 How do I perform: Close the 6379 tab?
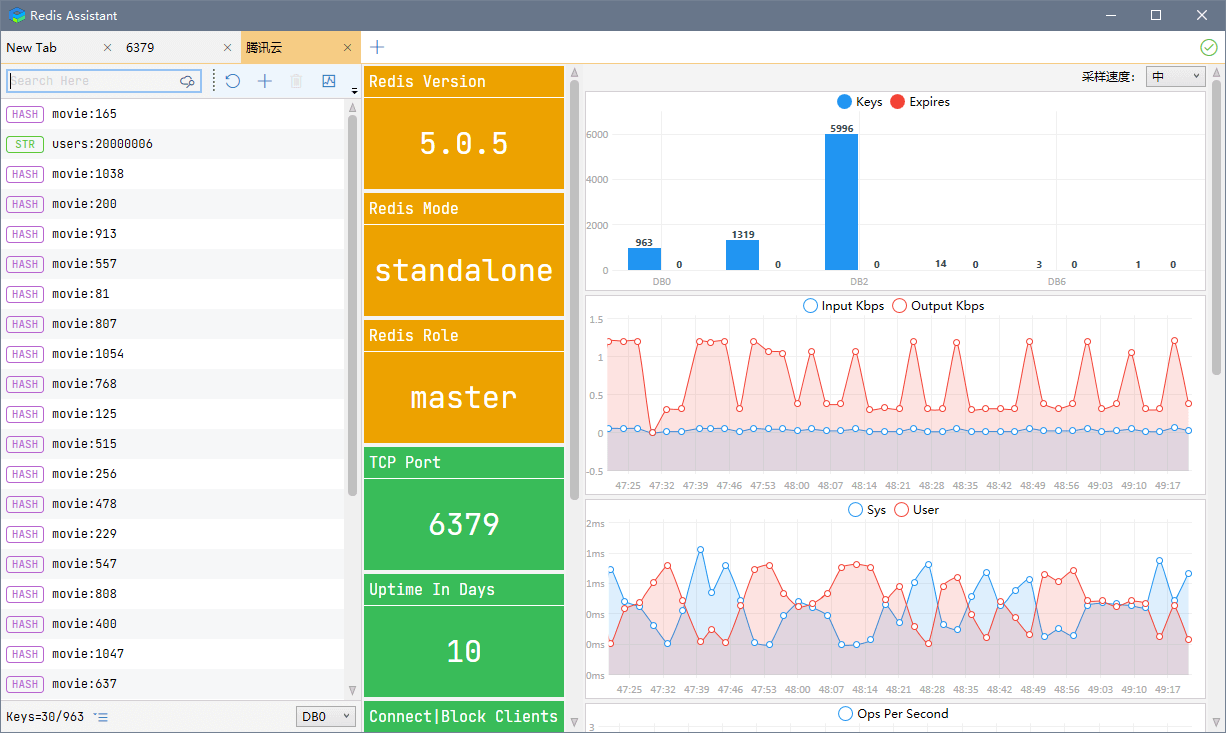228,48
